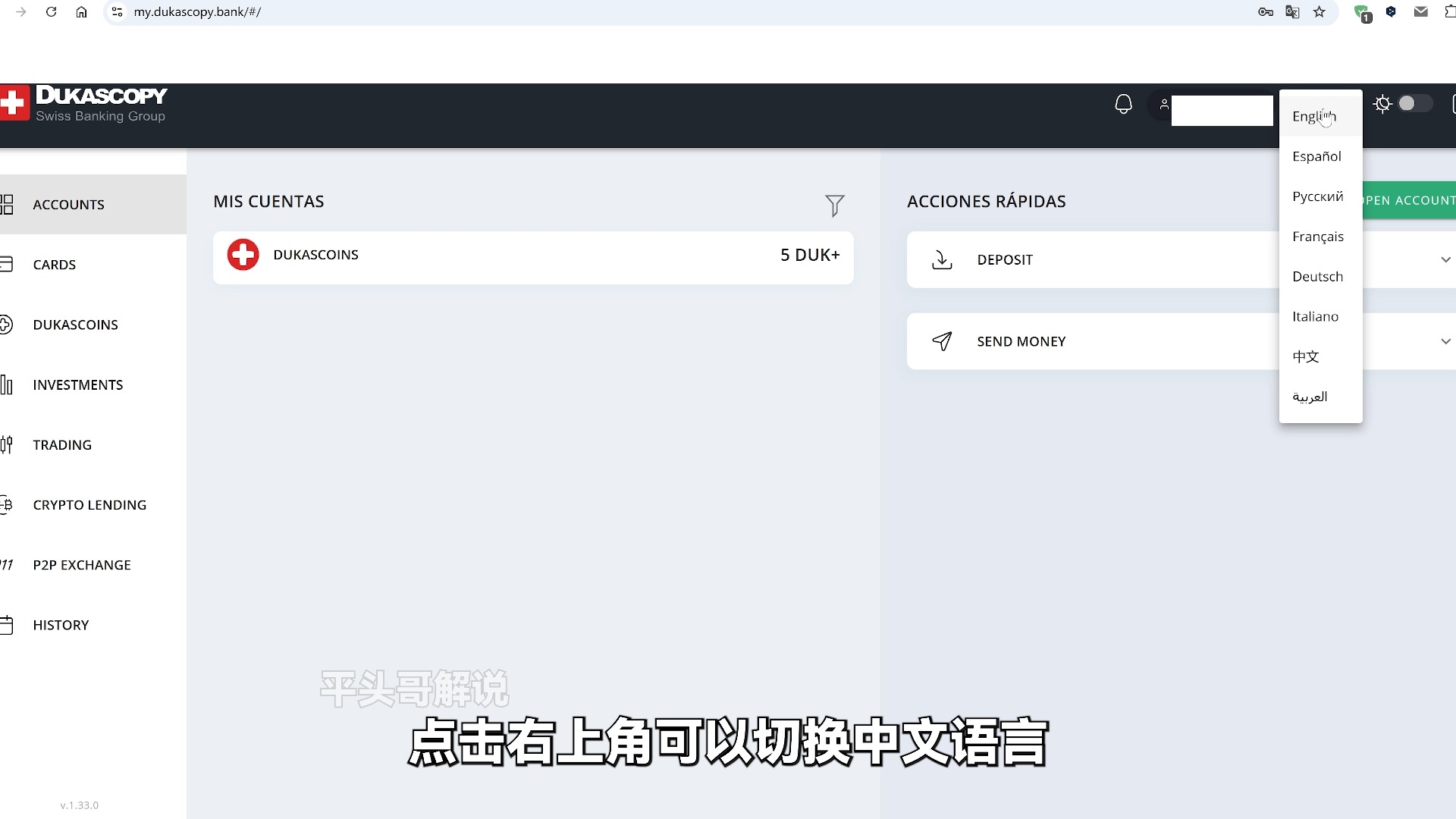Open the accounts filter funnel icon
The width and height of the screenshot is (1456, 819).
tap(834, 206)
